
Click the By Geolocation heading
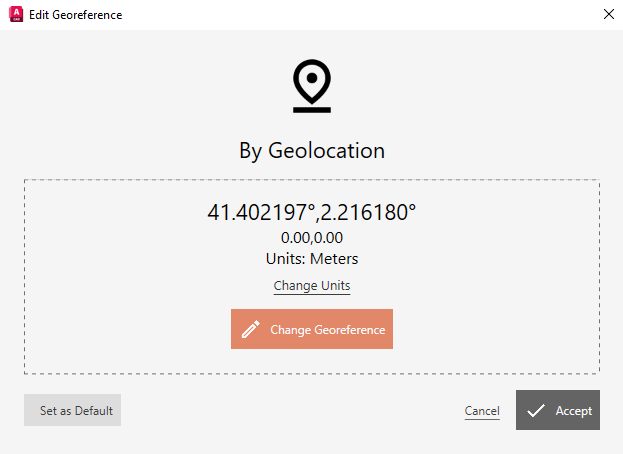[312, 151]
